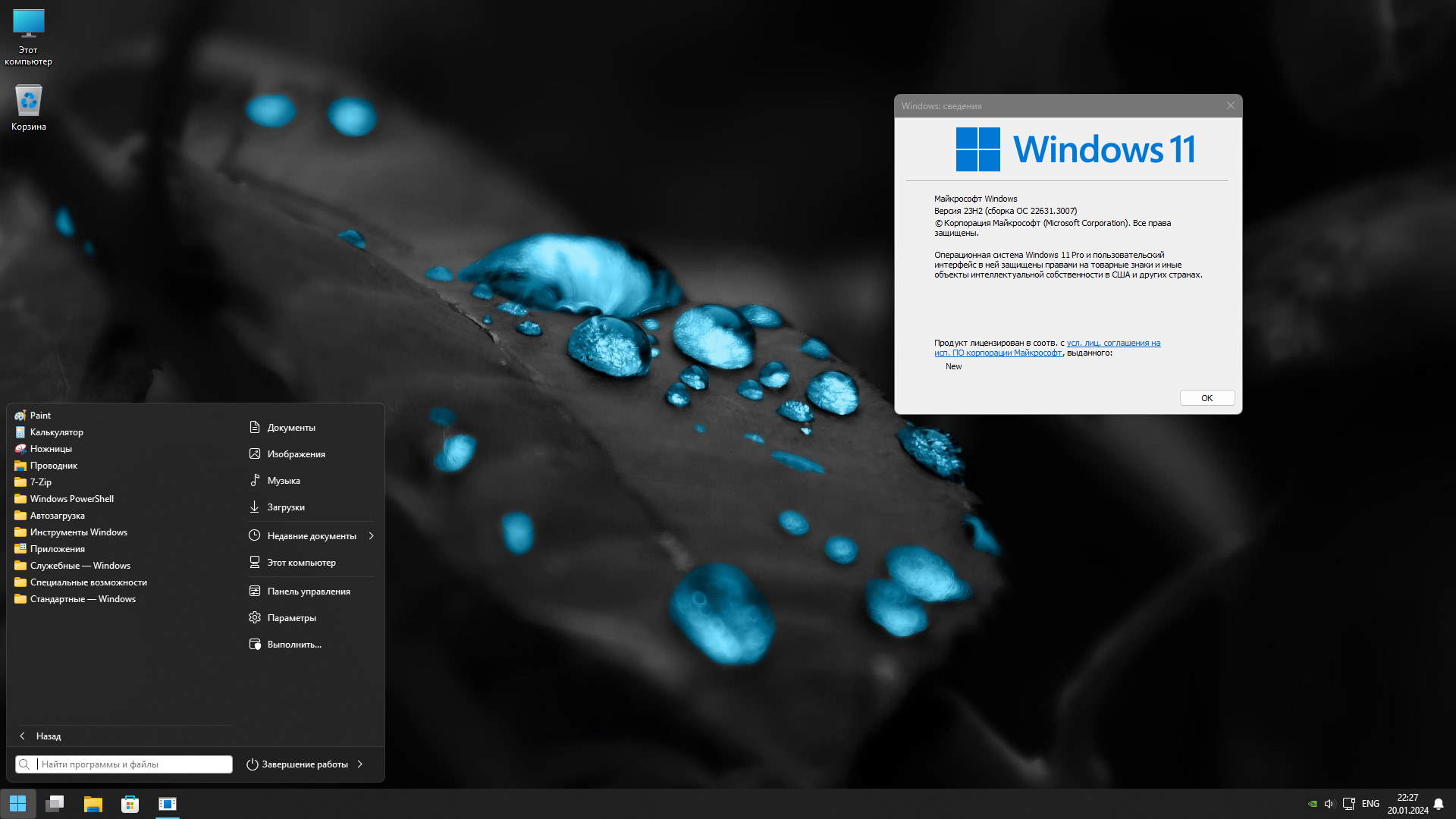Open Параметры settings menu entry
Viewport: 1456px width, 819px height.
pyautogui.click(x=291, y=618)
